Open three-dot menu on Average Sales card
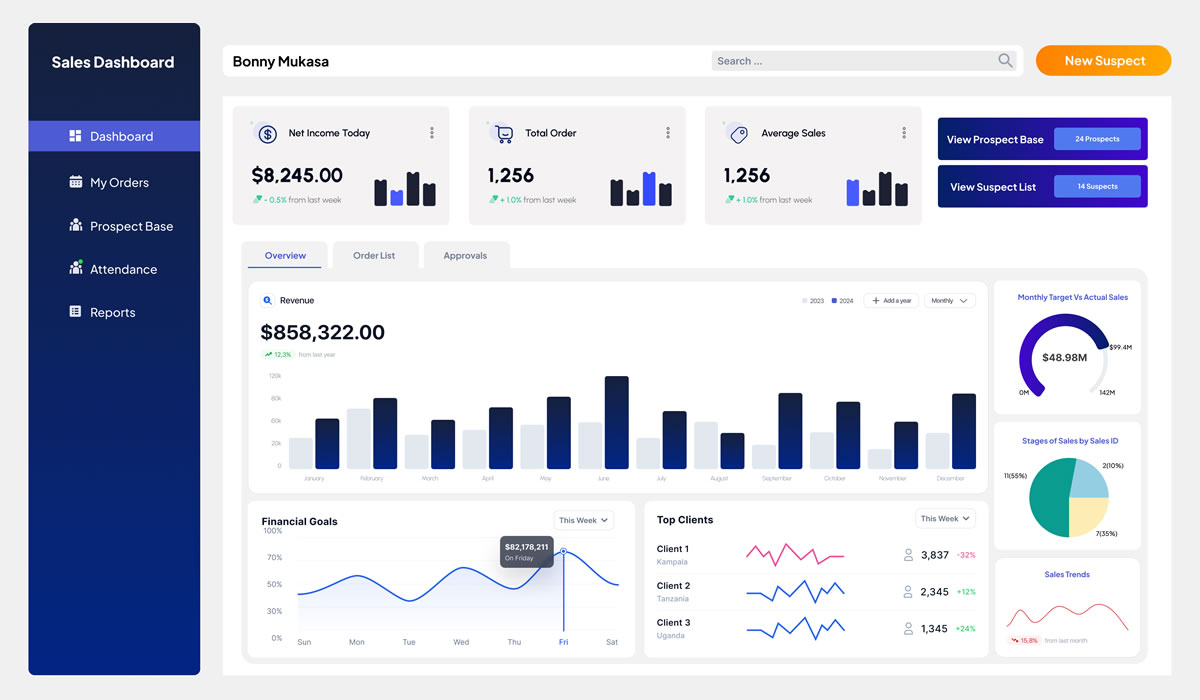 pyautogui.click(x=904, y=133)
